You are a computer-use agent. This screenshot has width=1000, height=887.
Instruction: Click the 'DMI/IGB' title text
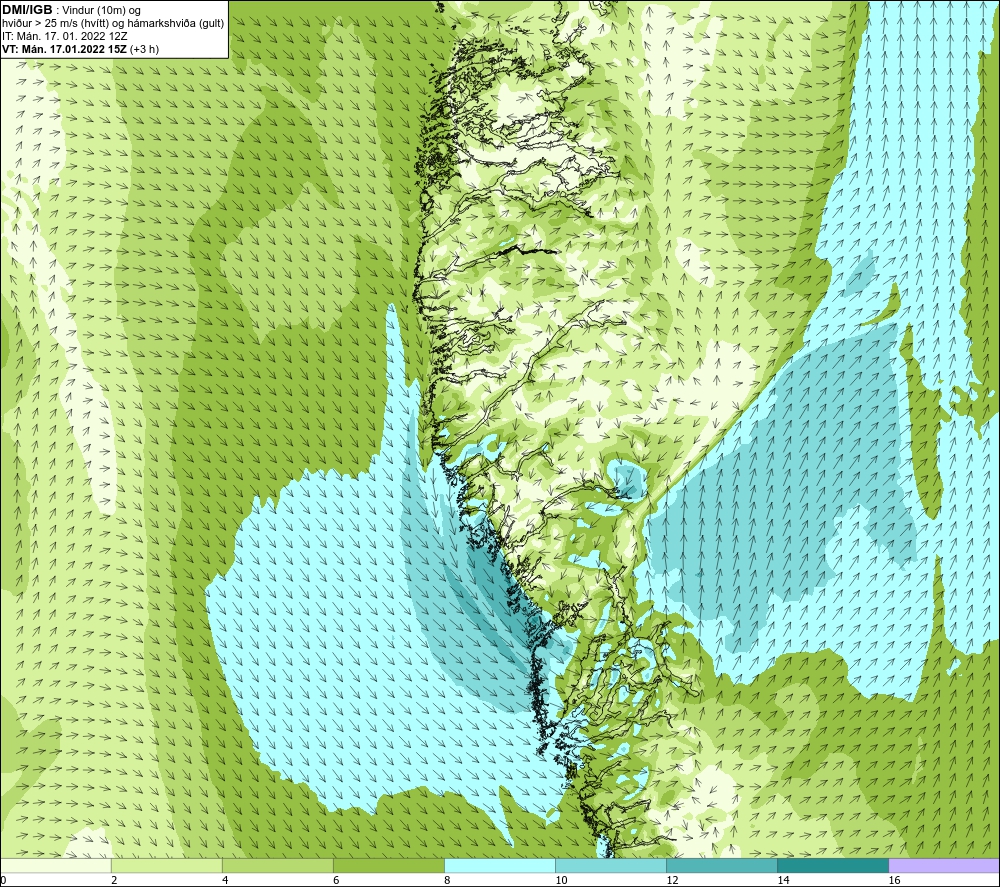pyautogui.click(x=27, y=10)
